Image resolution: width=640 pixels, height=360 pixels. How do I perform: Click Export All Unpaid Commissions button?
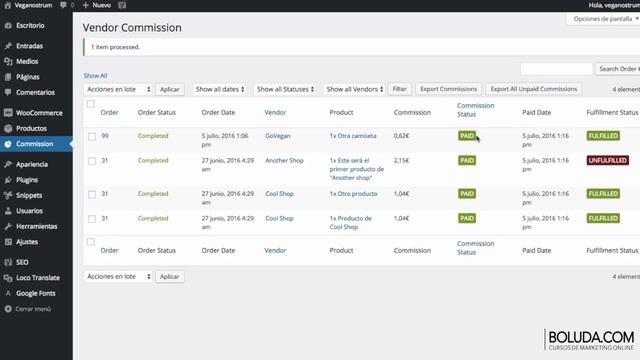point(533,89)
